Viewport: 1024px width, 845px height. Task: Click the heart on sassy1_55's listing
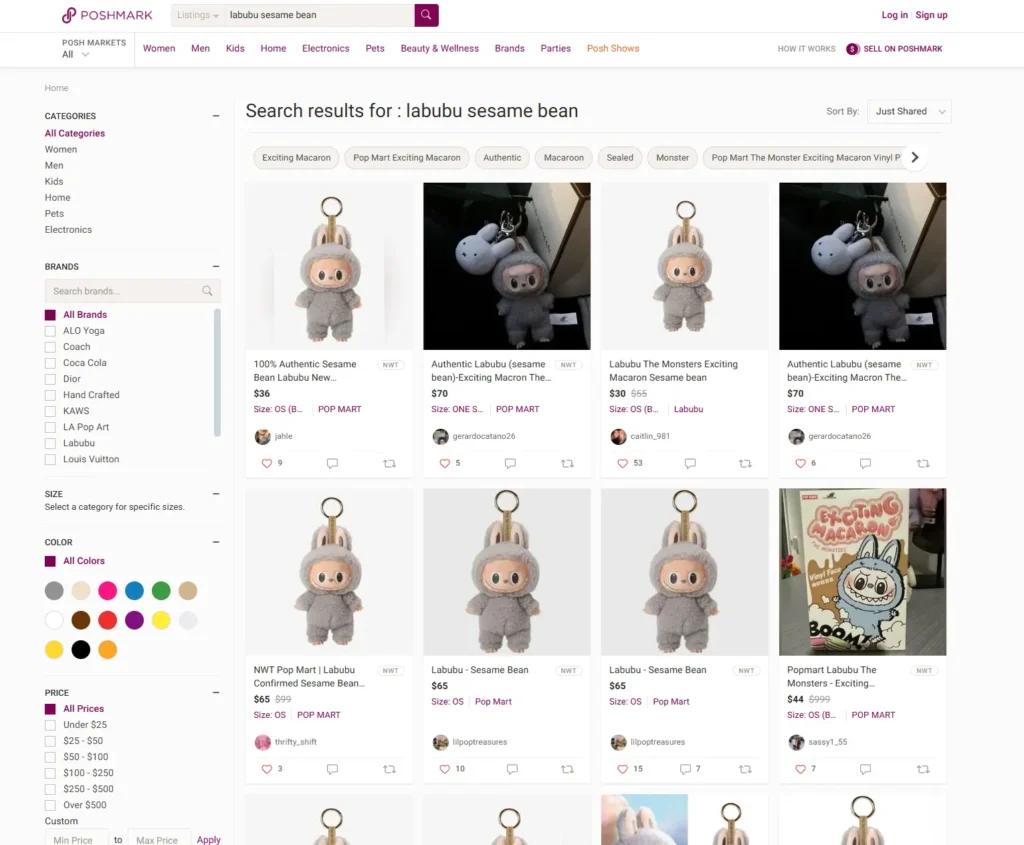pyautogui.click(x=800, y=769)
